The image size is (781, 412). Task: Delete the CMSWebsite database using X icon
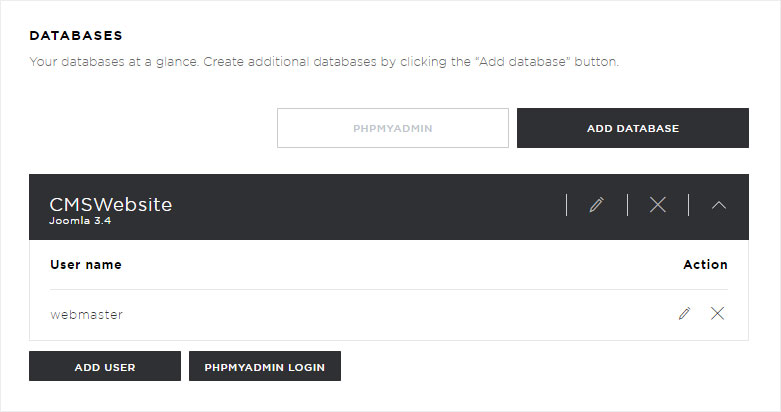[657, 205]
